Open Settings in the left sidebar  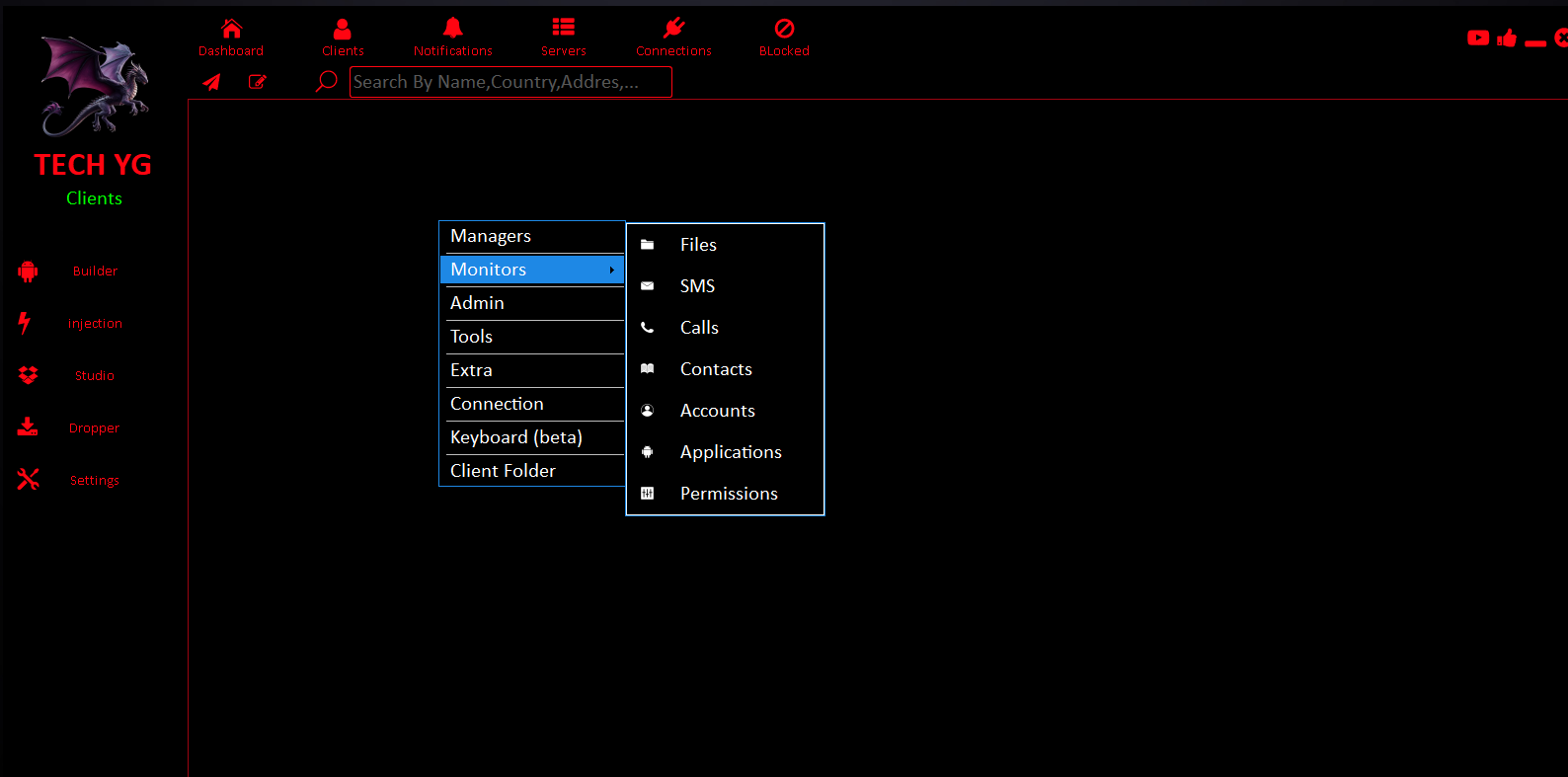click(x=95, y=481)
